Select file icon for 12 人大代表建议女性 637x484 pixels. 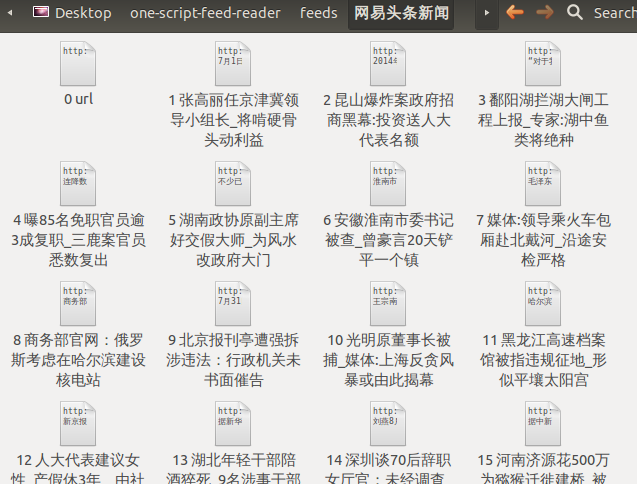[x=78, y=423]
